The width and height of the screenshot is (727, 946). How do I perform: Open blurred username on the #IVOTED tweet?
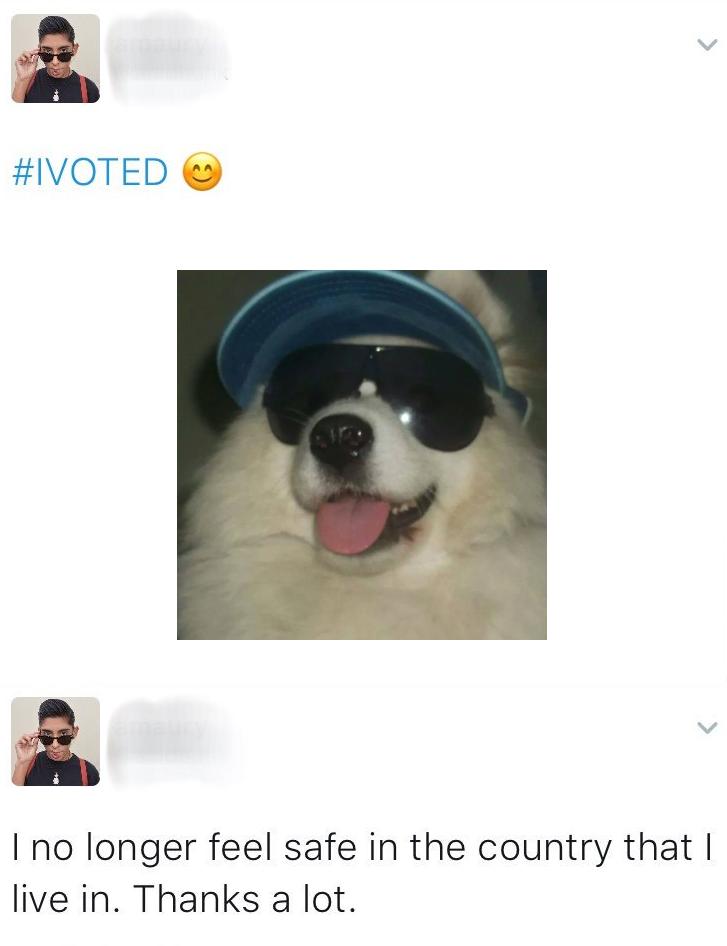pyautogui.click(x=166, y=57)
